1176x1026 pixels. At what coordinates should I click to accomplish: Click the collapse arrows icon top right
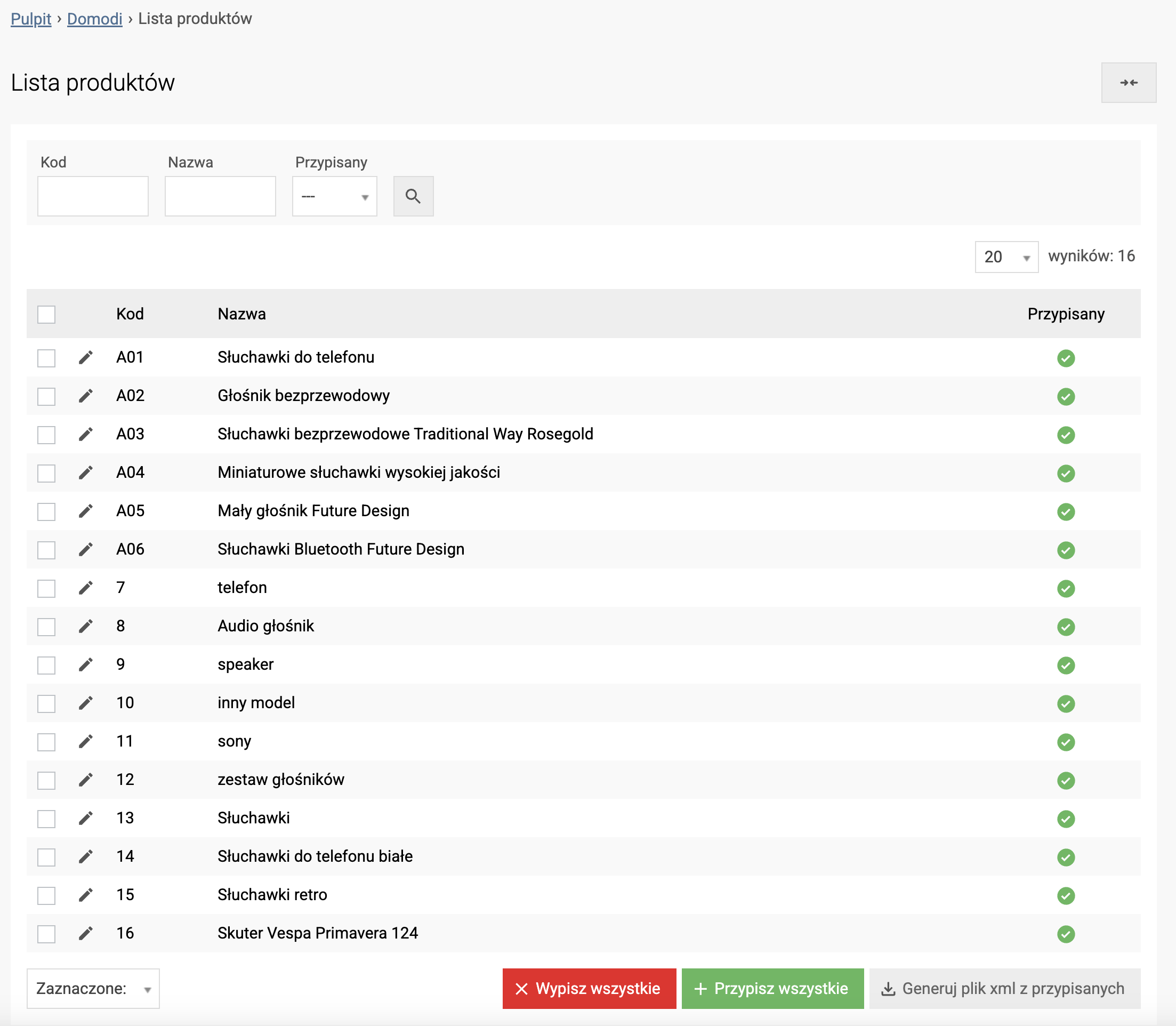pos(1128,83)
